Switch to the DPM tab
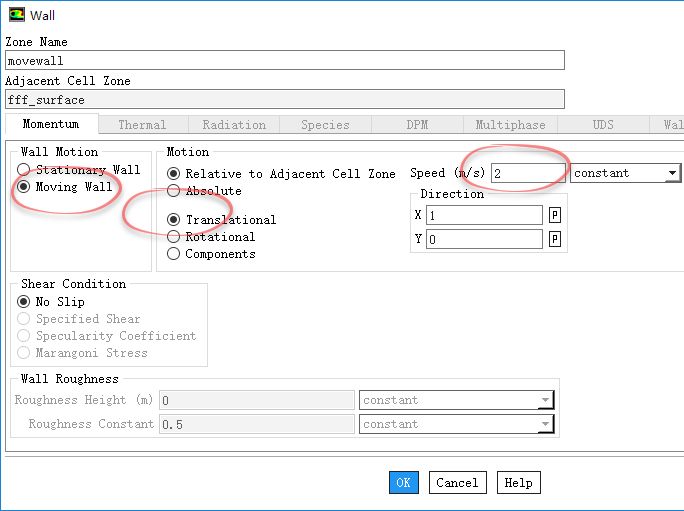This screenshot has width=684, height=511. click(x=417, y=125)
